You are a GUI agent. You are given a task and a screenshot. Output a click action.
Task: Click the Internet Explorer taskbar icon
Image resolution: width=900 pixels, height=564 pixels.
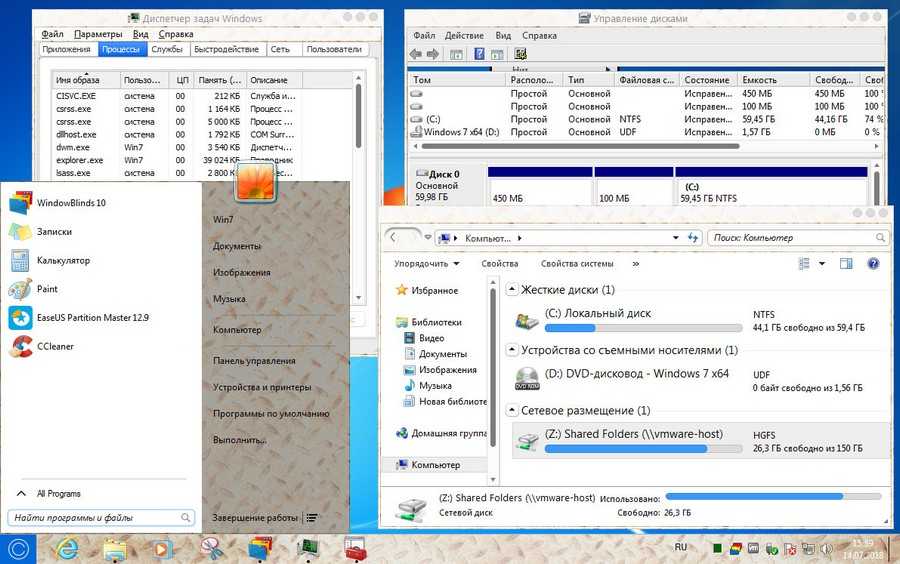68,548
